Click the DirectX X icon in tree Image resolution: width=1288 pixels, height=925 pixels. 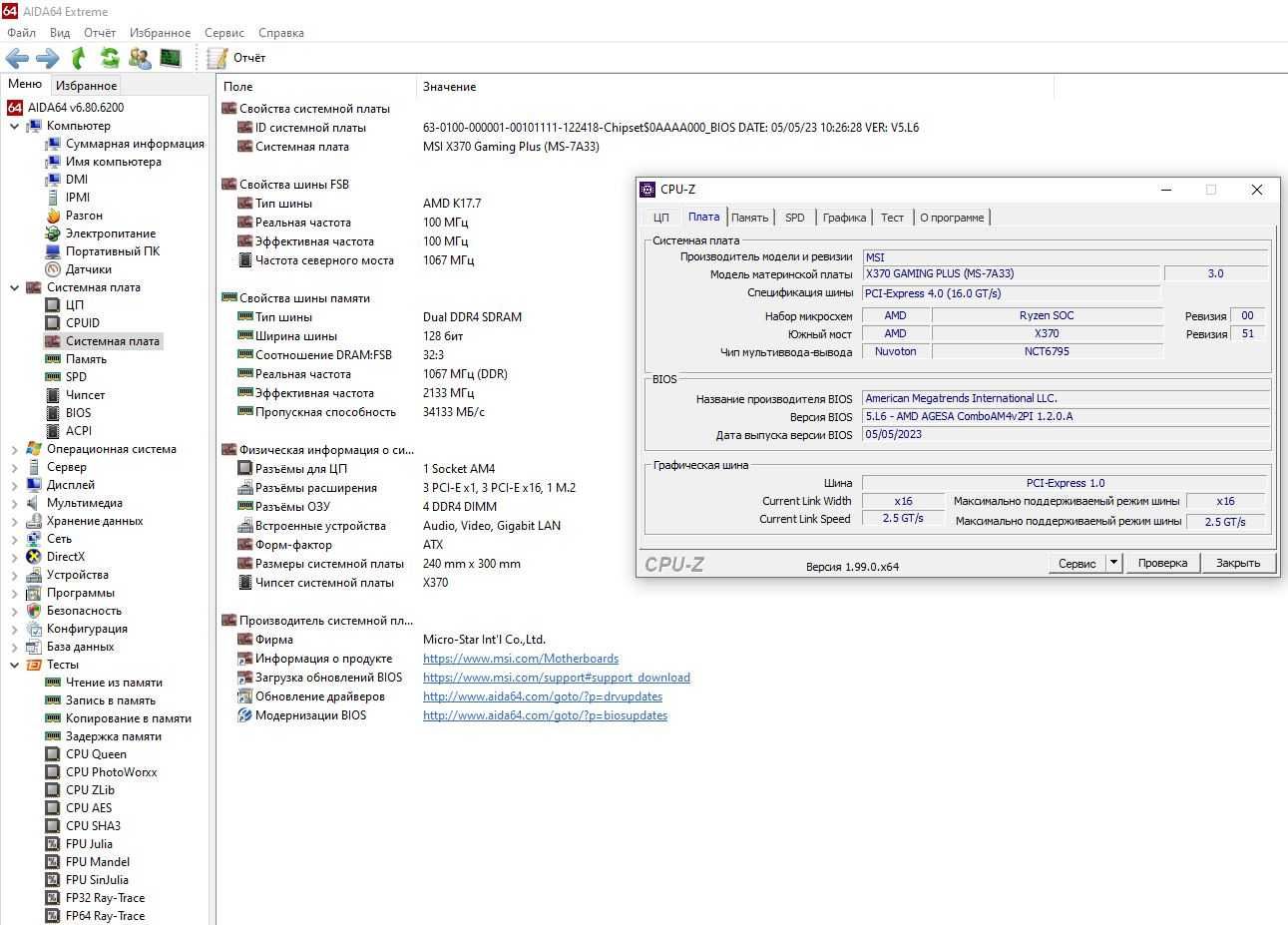34,557
